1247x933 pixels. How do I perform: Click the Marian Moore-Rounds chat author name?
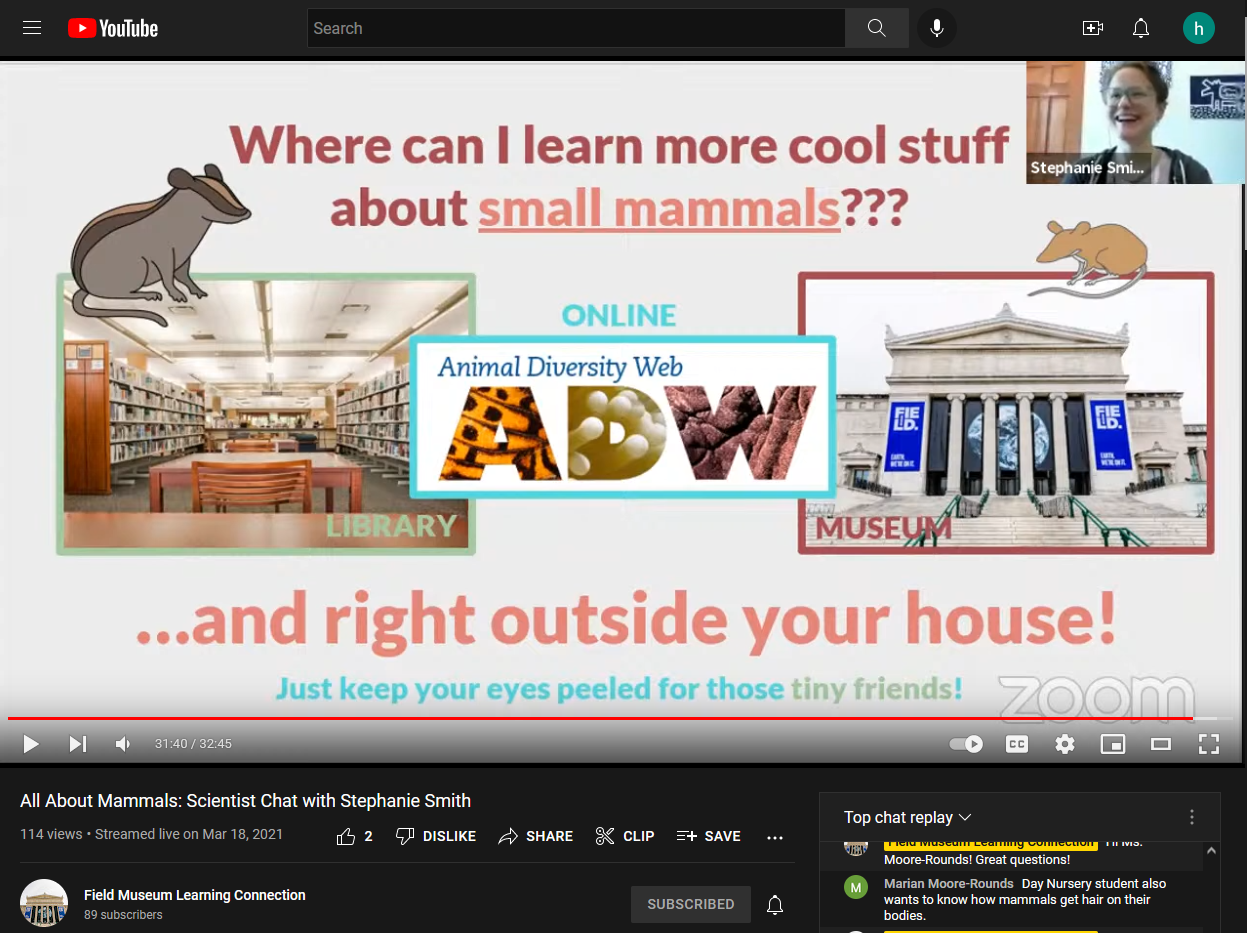(x=949, y=884)
